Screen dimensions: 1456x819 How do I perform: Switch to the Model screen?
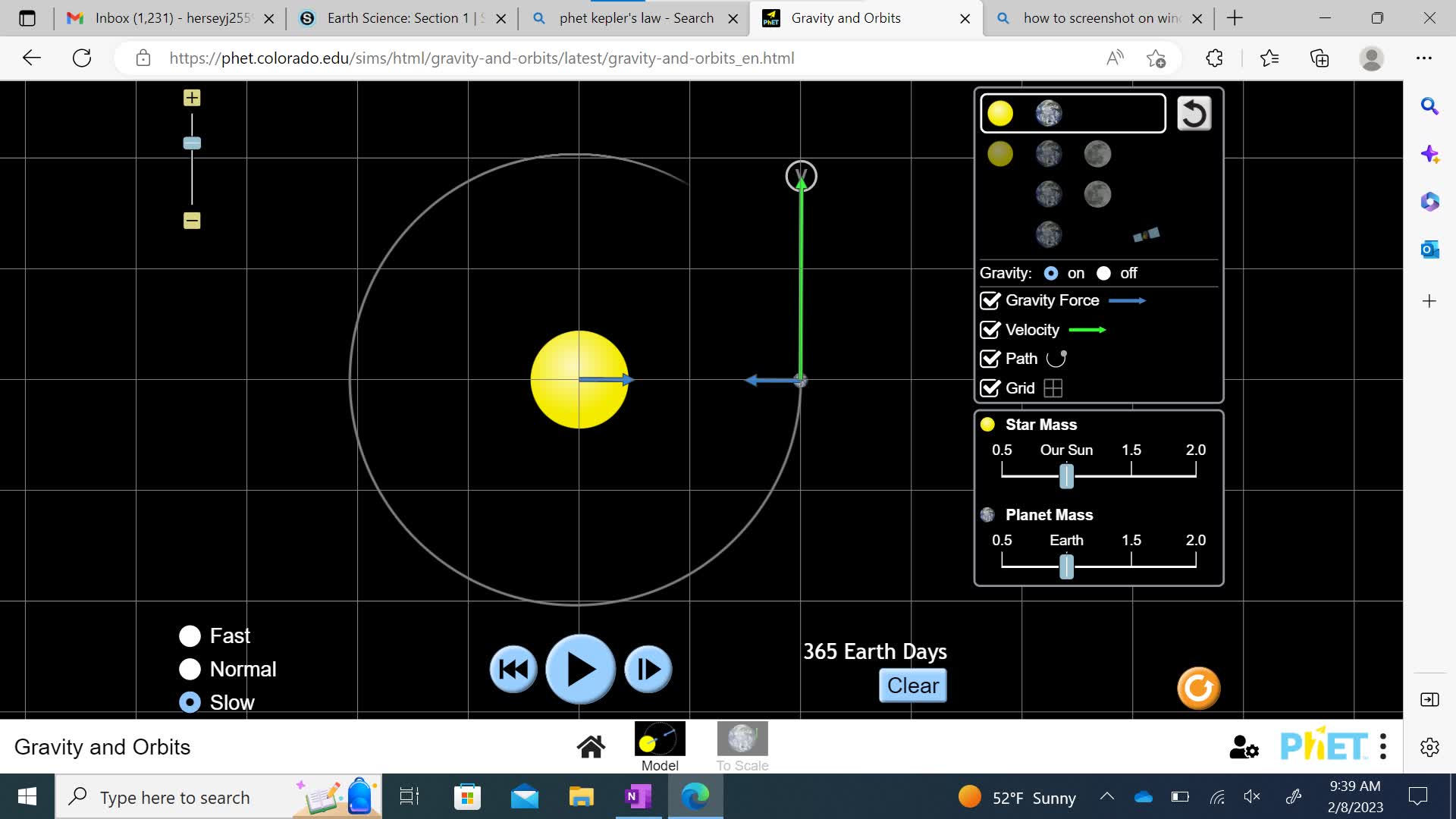(x=660, y=747)
